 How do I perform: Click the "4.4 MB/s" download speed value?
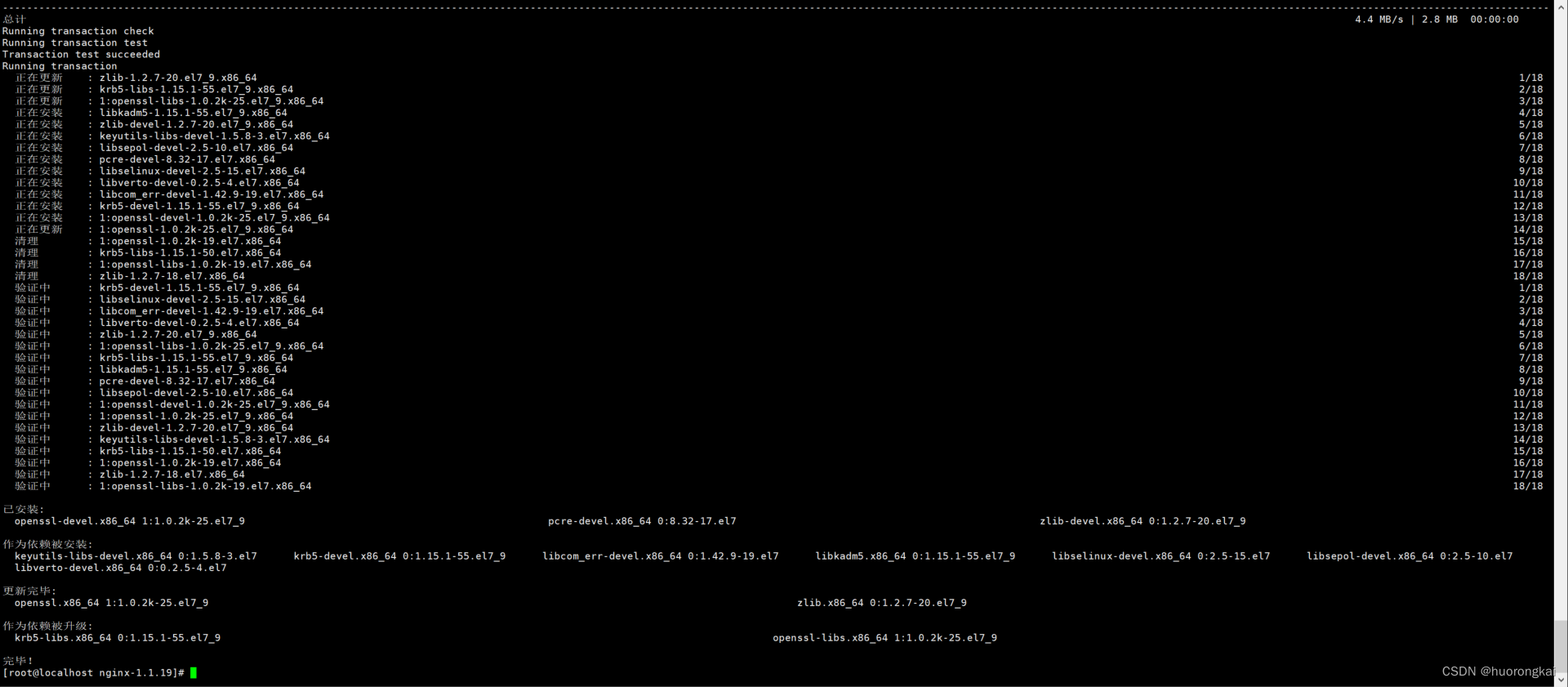point(1379,19)
